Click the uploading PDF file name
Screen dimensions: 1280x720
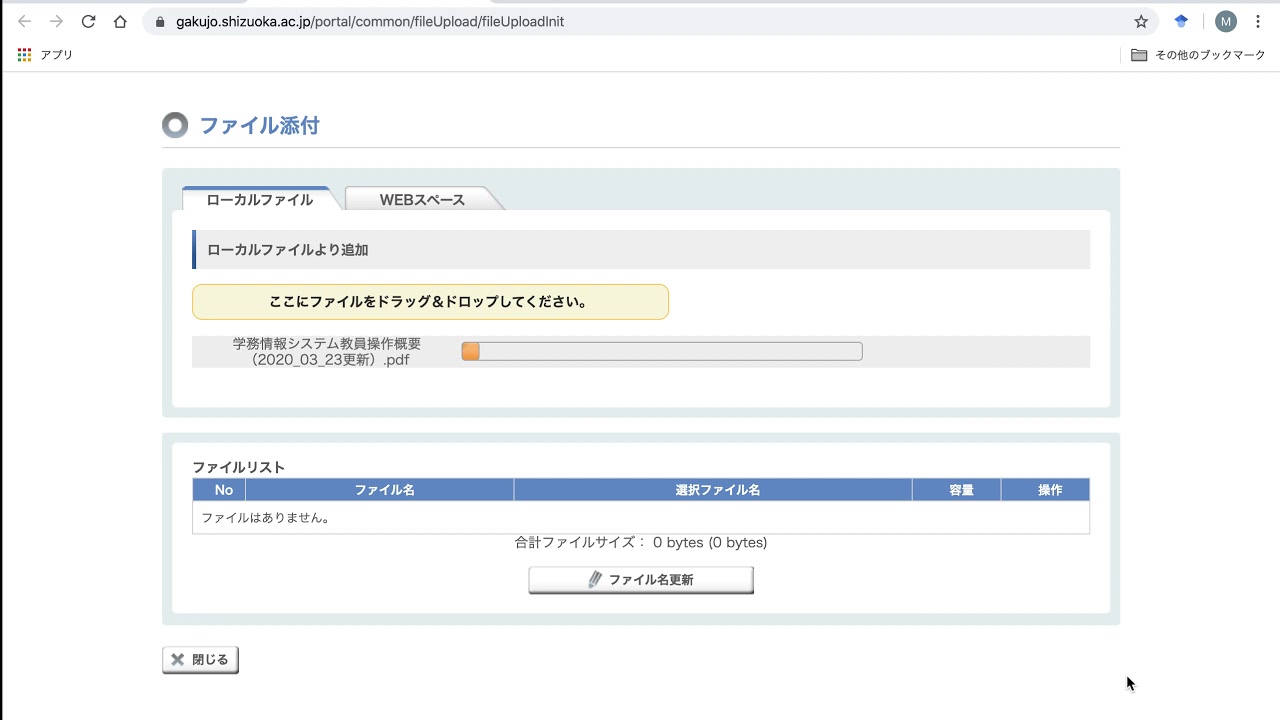pyautogui.click(x=327, y=351)
